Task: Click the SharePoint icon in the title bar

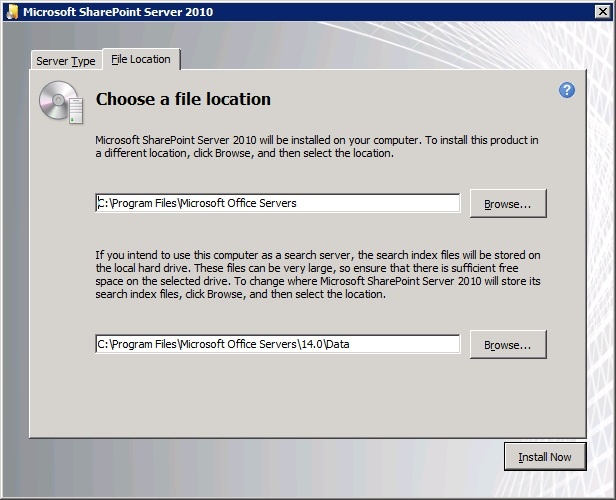Action: (12, 12)
